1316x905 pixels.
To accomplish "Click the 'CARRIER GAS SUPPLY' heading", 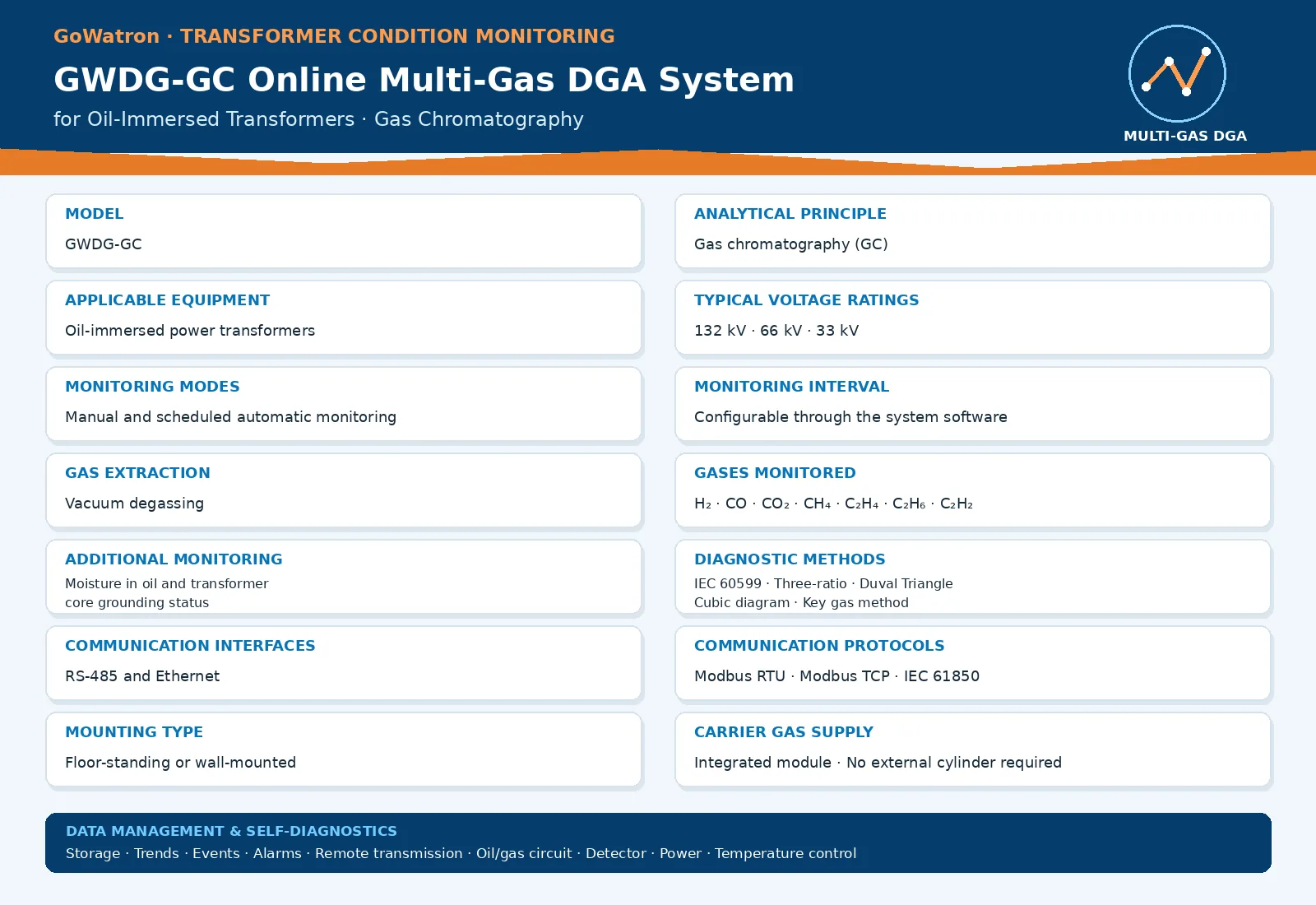I will tap(784, 732).
